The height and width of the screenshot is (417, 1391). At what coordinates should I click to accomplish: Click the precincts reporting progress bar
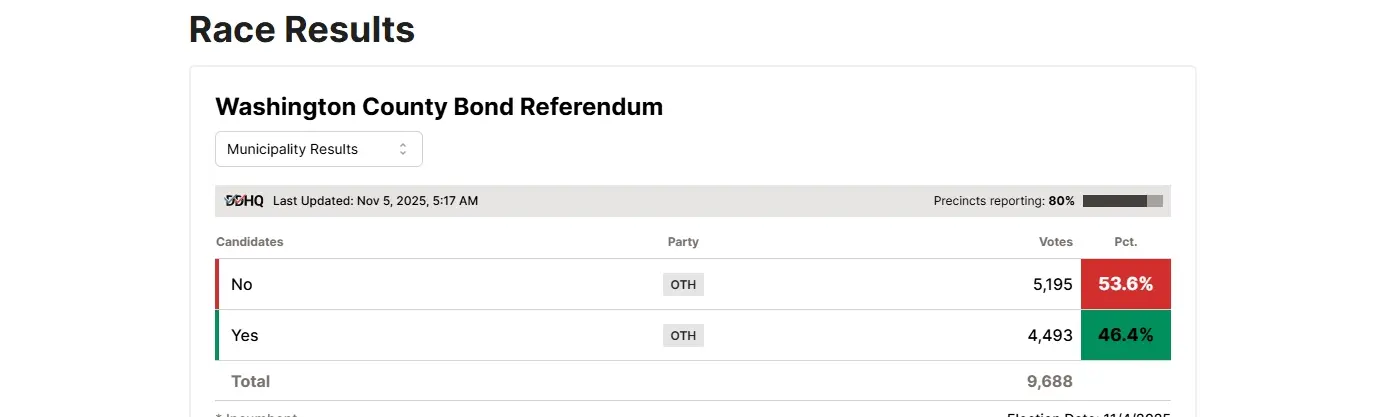[x=1122, y=201]
